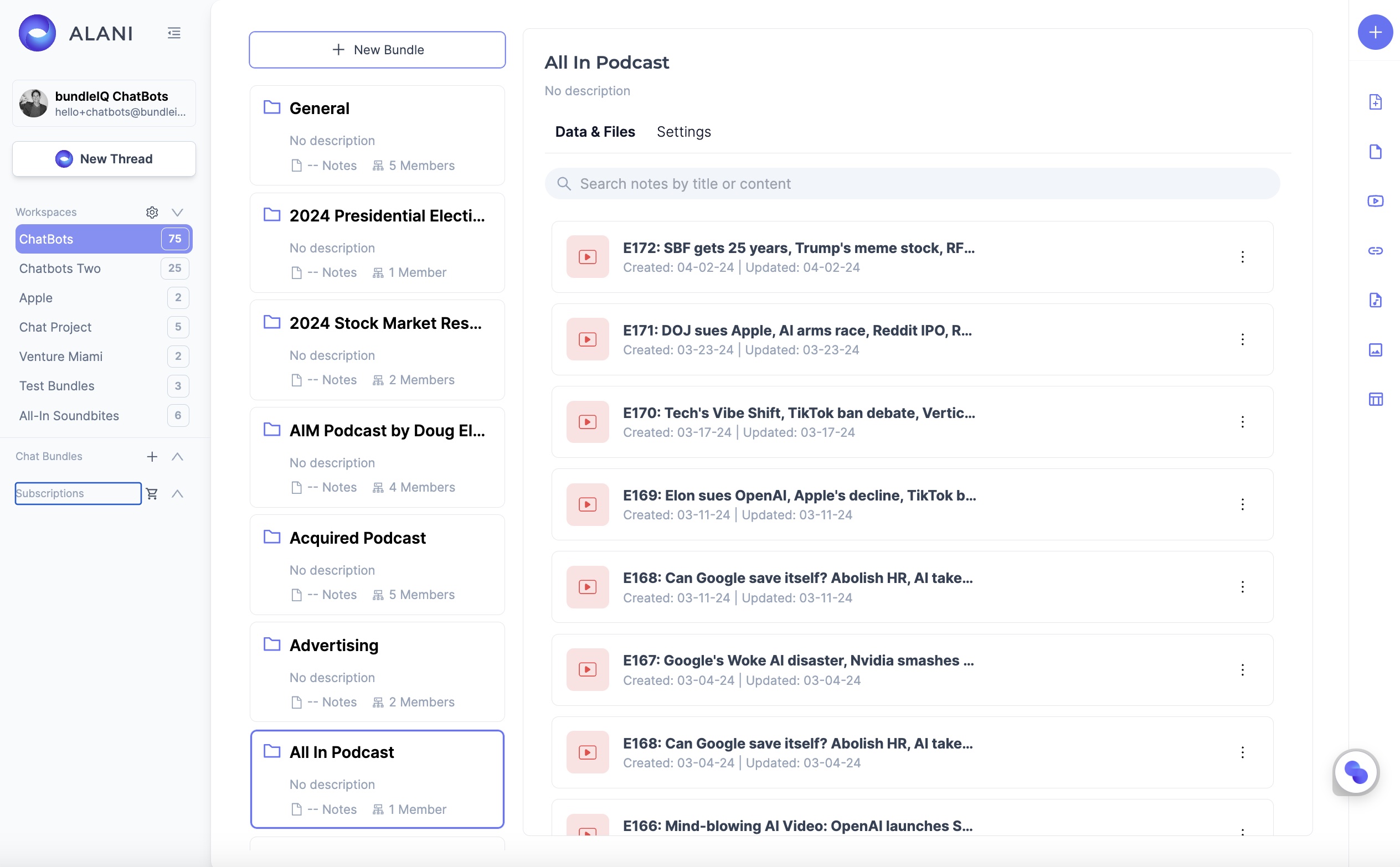Open the Workspaces settings gear
Image resolution: width=1400 pixels, height=867 pixels.
152,212
